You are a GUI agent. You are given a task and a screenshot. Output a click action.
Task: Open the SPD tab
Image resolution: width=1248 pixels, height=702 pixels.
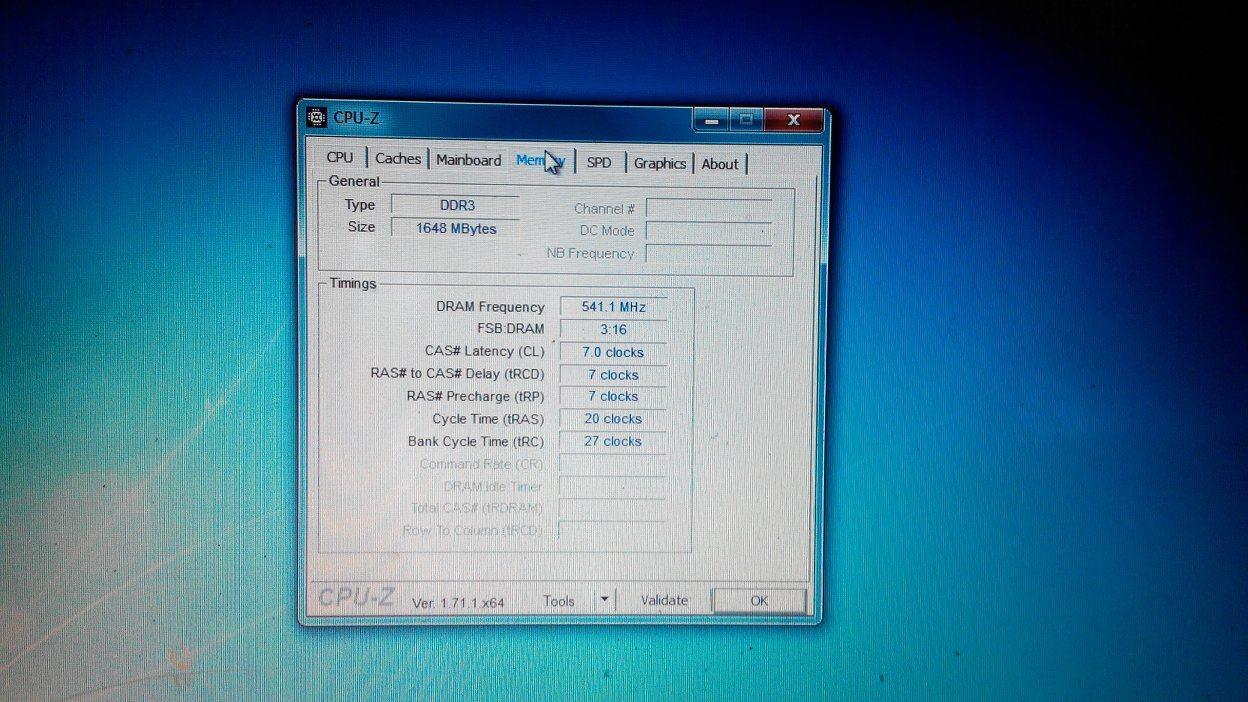(599, 162)
